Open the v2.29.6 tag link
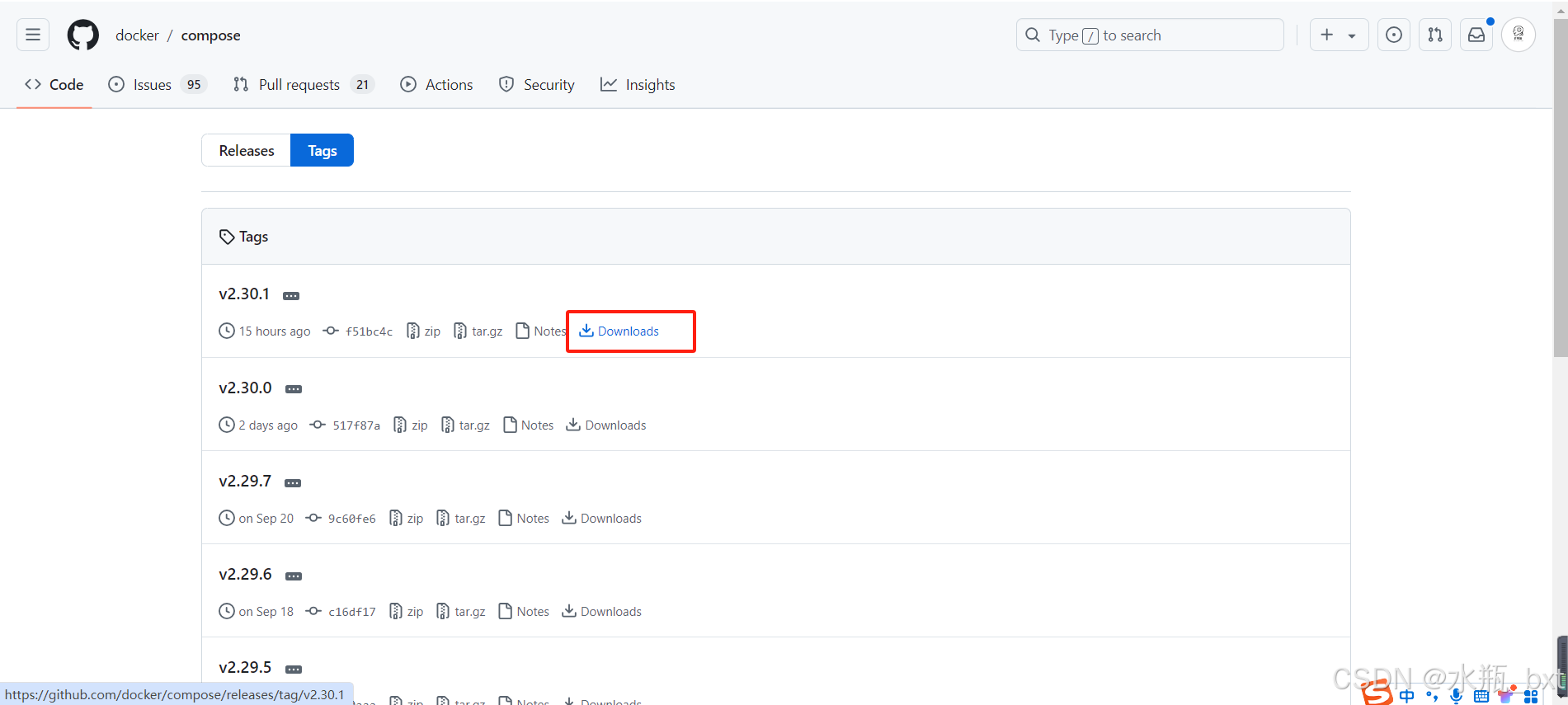This screenshot has width=1568, height=705. (245, 574)
